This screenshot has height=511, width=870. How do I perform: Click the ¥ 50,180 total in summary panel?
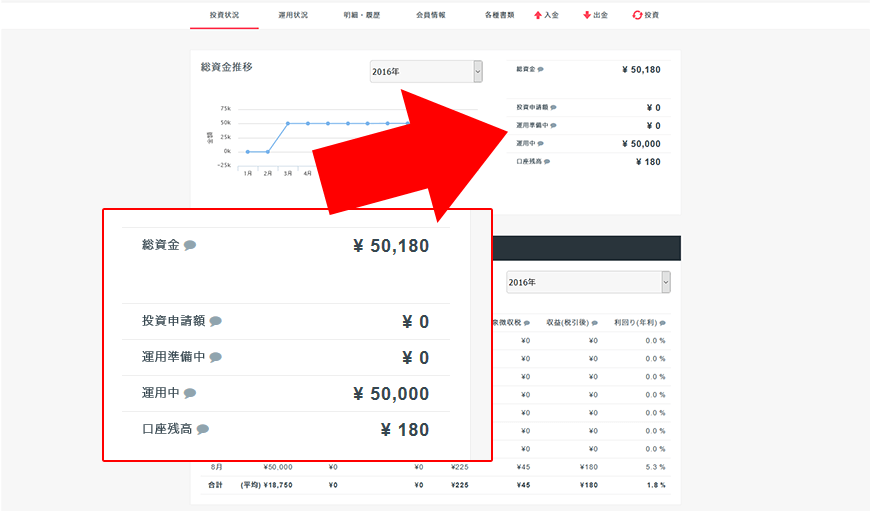click(641, 70)
